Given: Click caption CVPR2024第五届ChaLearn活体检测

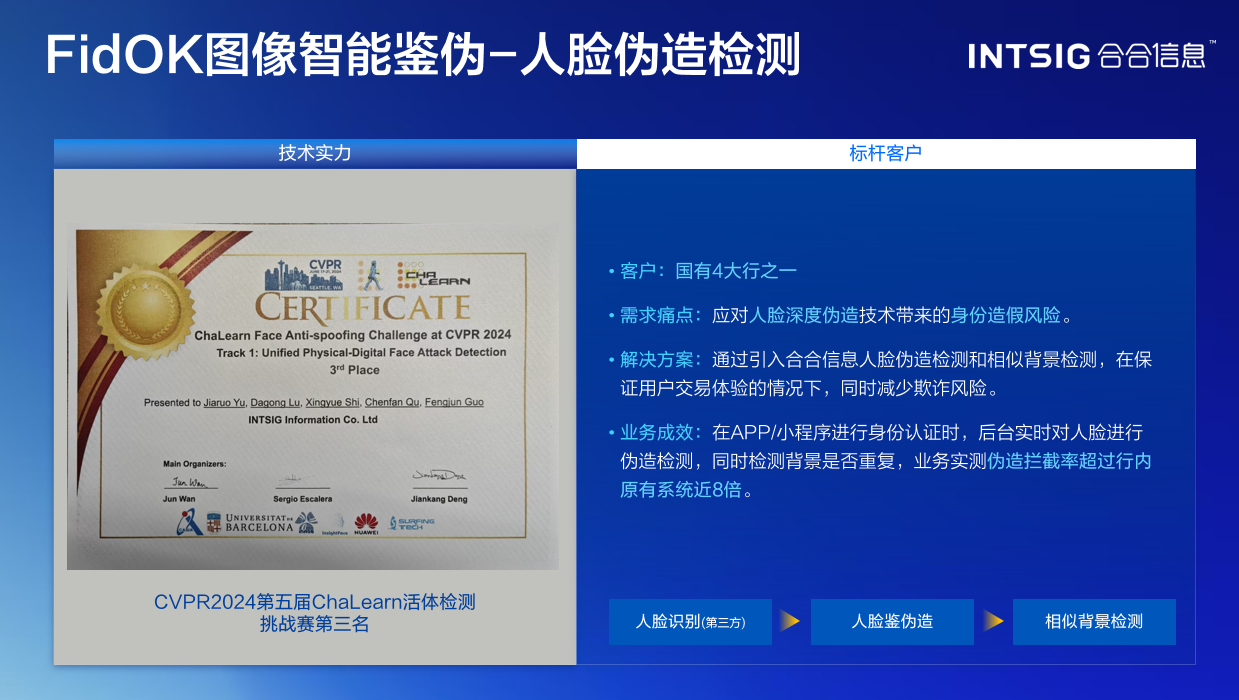Looking at the screenshot, I should (x=314, y=602).
